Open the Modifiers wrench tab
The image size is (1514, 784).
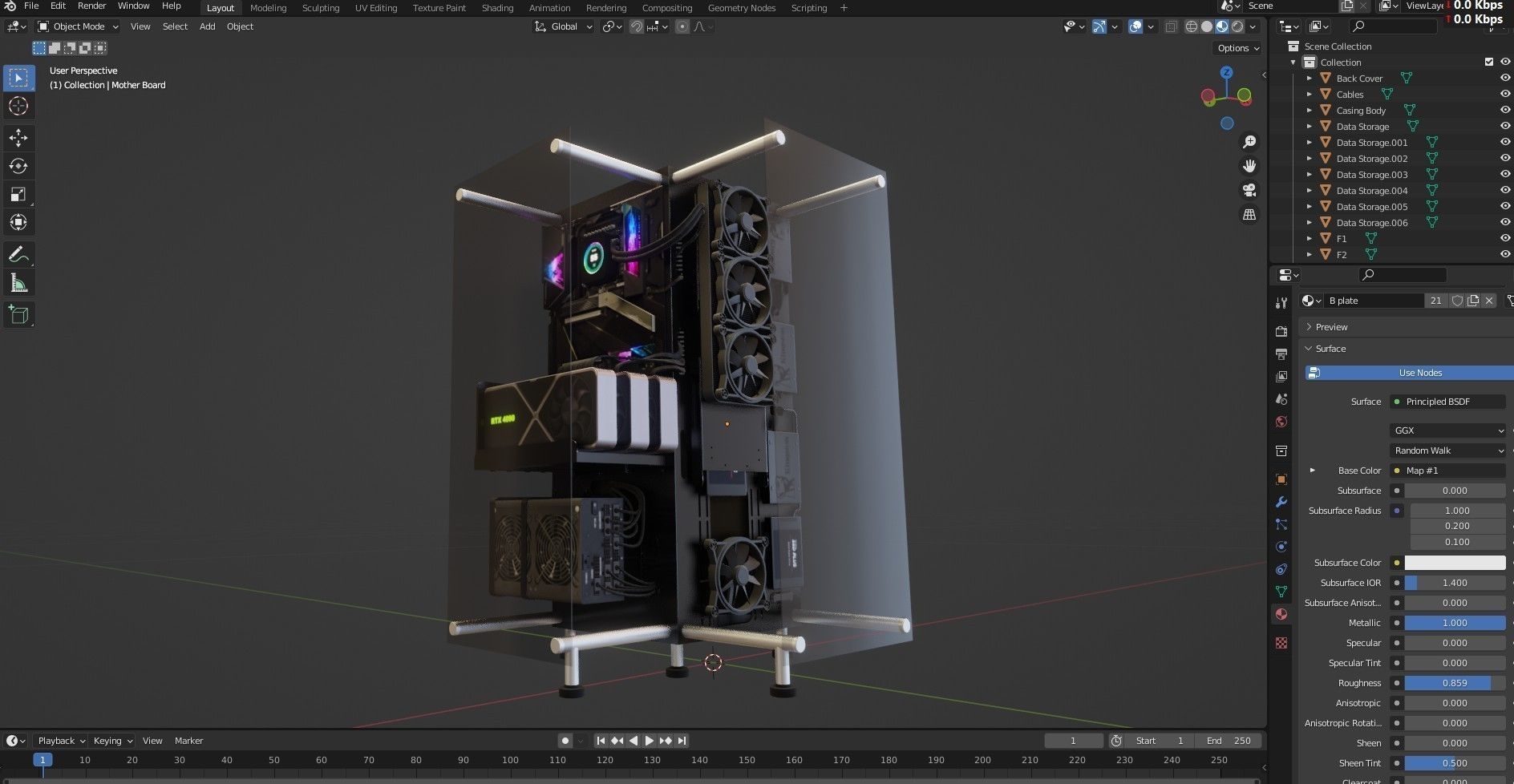point(1281,502)
